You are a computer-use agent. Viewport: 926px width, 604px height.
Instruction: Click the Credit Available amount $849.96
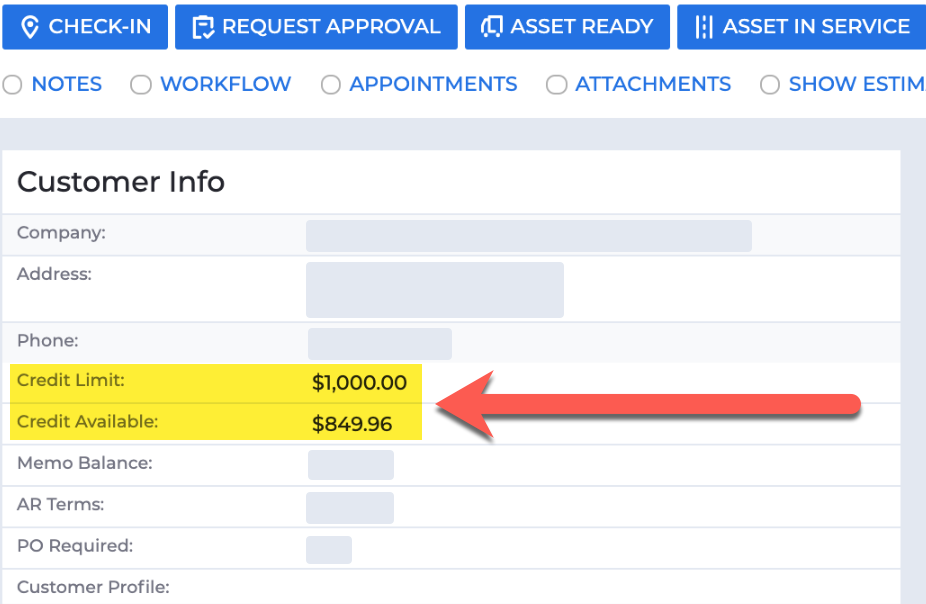[352, 424]
